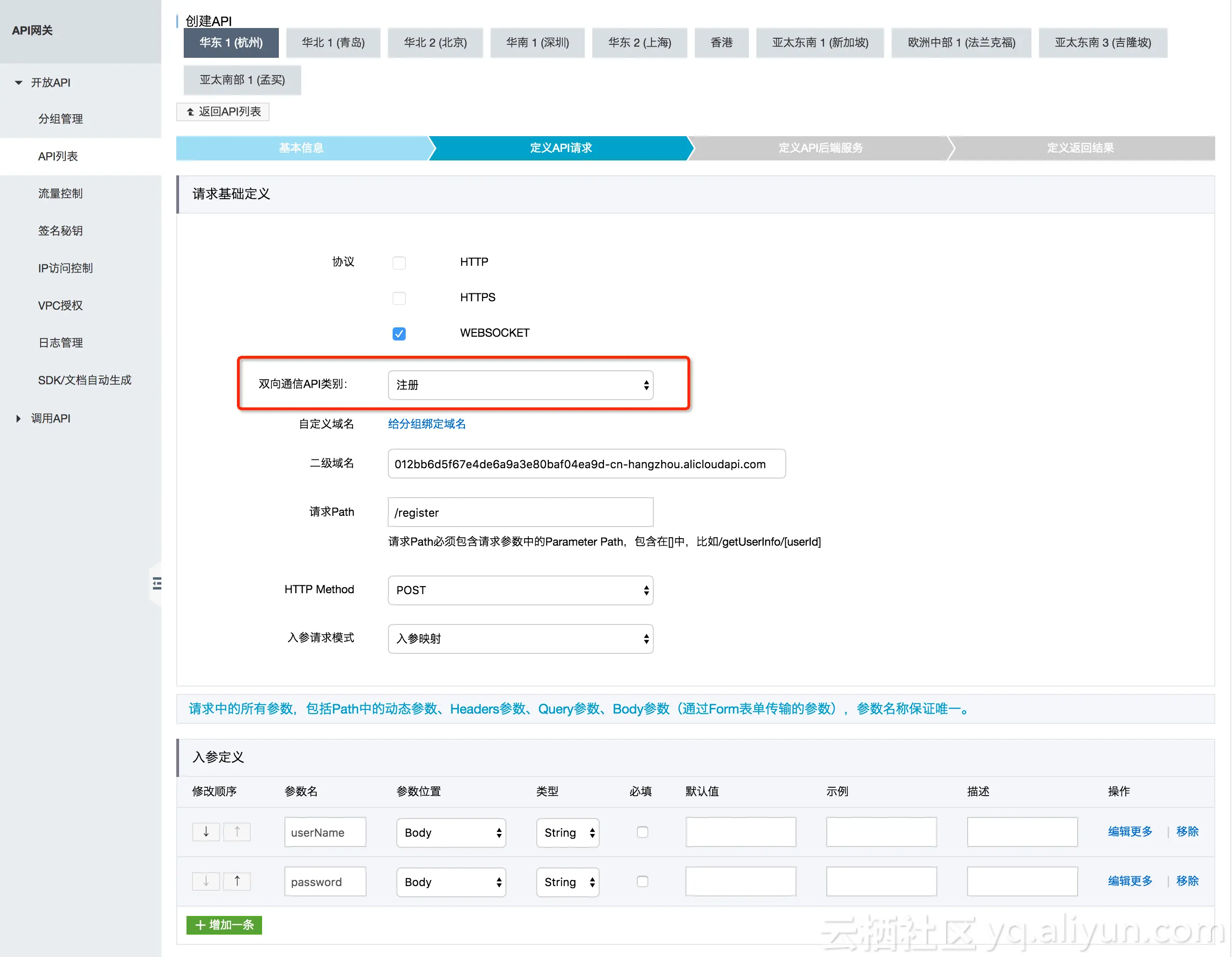Select 流量控制 in the sidebar
The width and height of the screenshot is (1232, 957).
tap(60, 194)
